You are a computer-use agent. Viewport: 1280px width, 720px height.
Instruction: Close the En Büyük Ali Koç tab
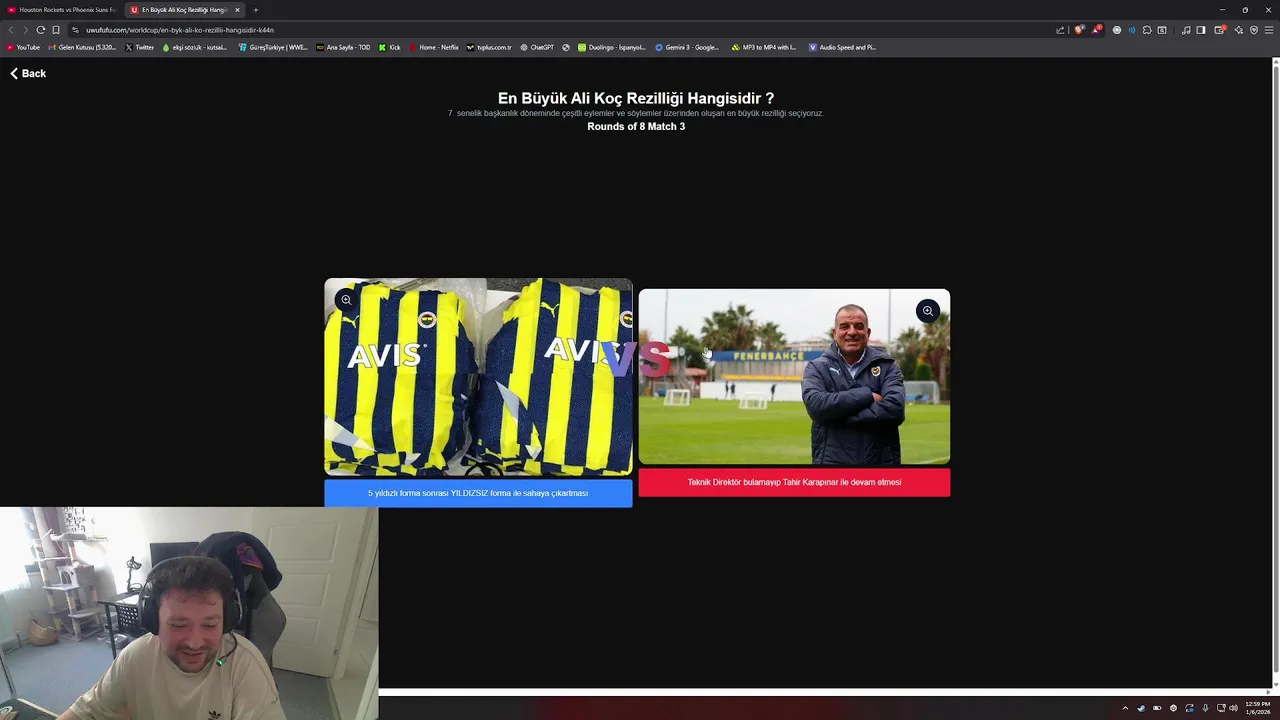(237, 10)
